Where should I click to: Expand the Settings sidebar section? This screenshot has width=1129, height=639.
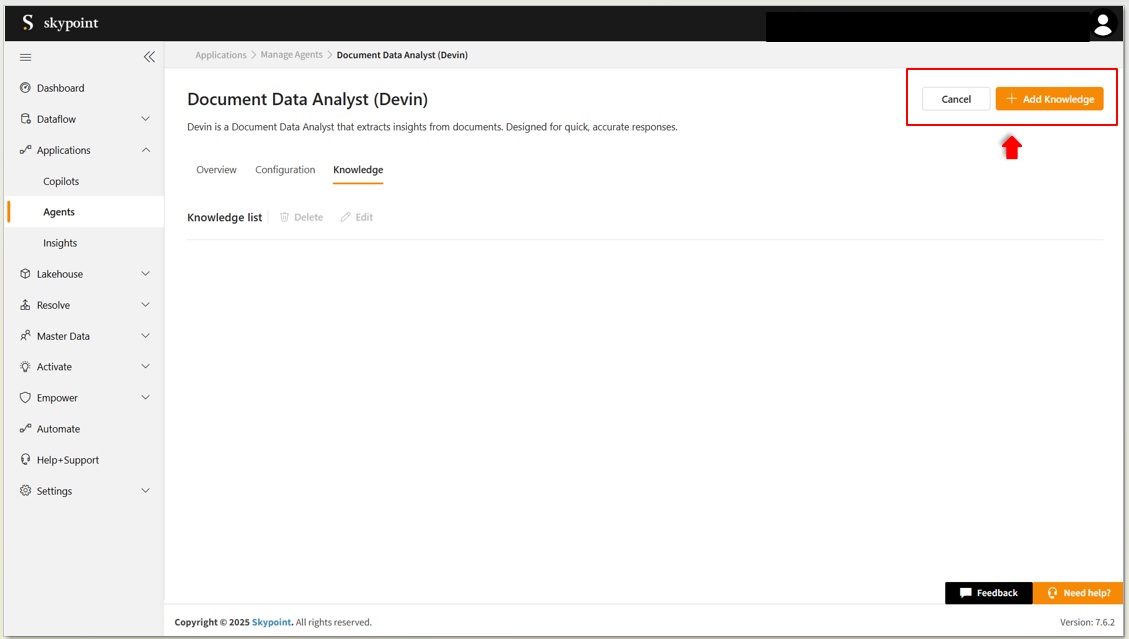(x=145, y=491)
